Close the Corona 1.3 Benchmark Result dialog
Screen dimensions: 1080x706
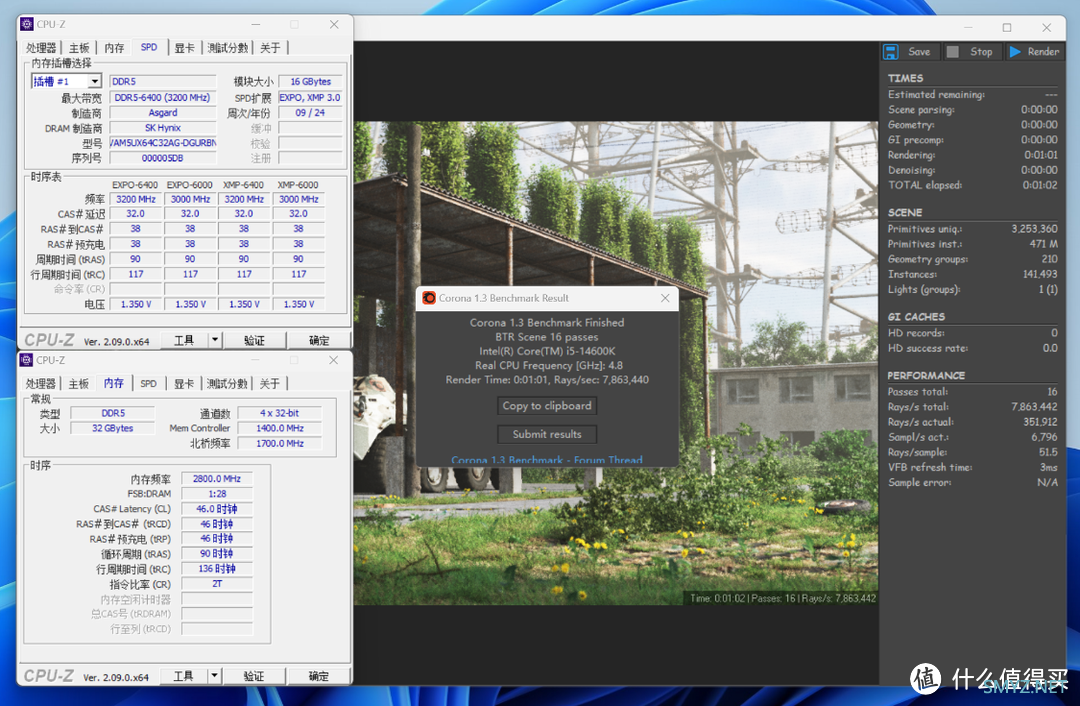[x=665, y=298]
